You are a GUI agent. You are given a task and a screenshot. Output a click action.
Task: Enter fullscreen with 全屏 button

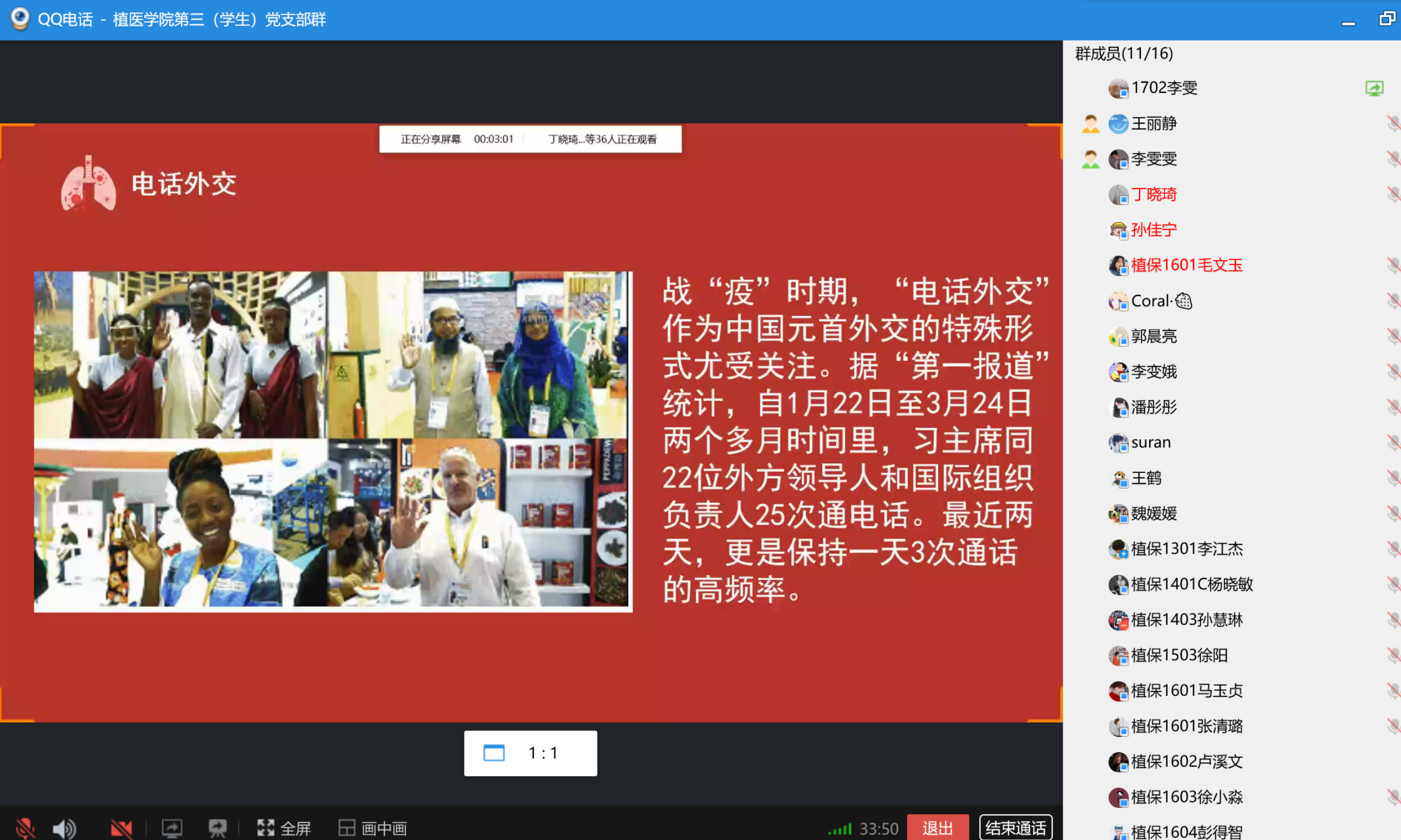[284, 828]
